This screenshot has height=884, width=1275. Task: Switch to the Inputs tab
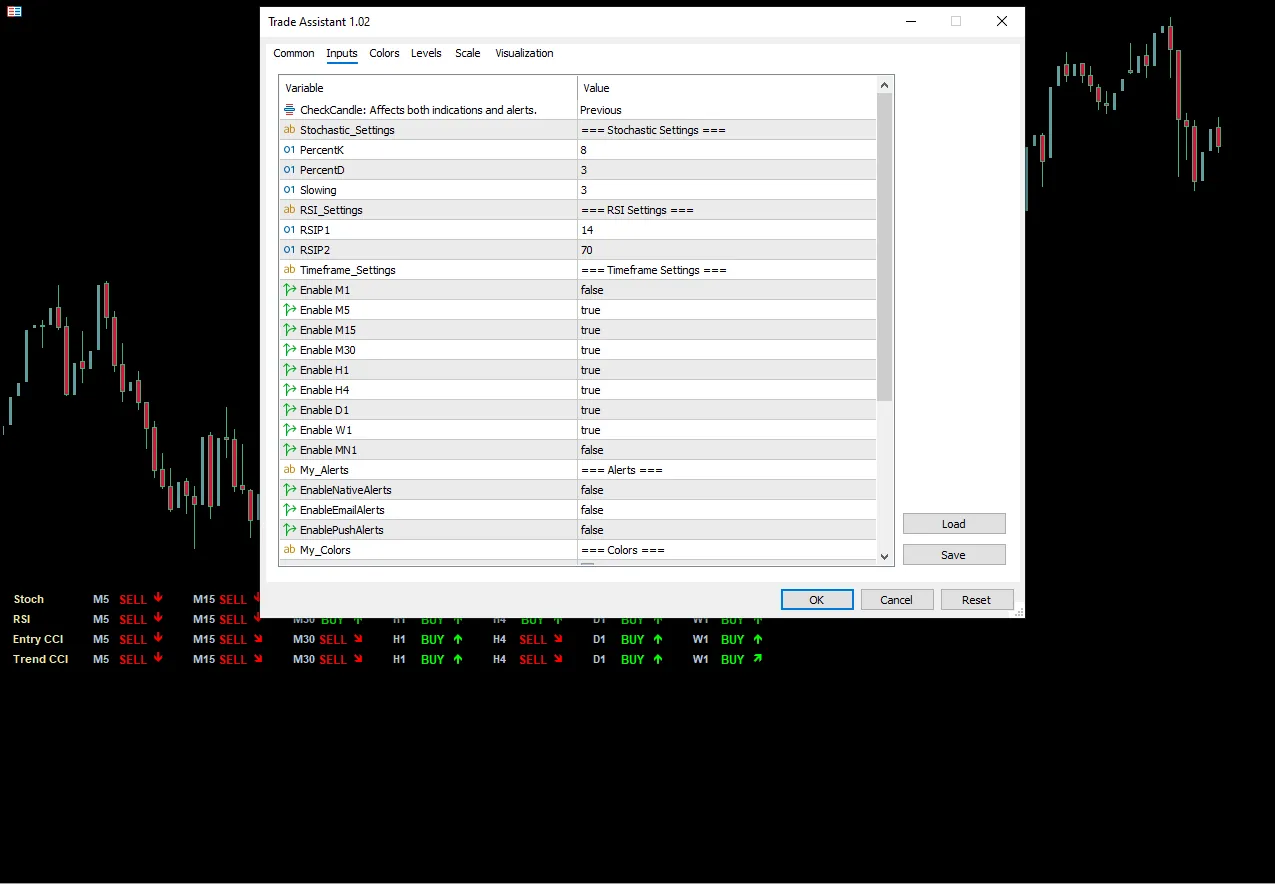point(342,53)
